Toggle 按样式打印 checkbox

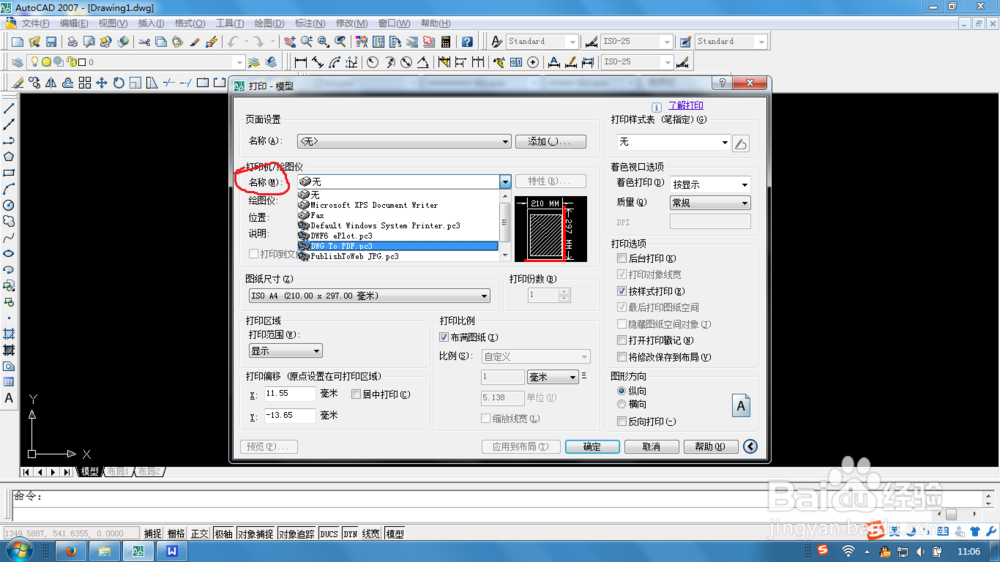pyautogui.click(x=622, y=291)
